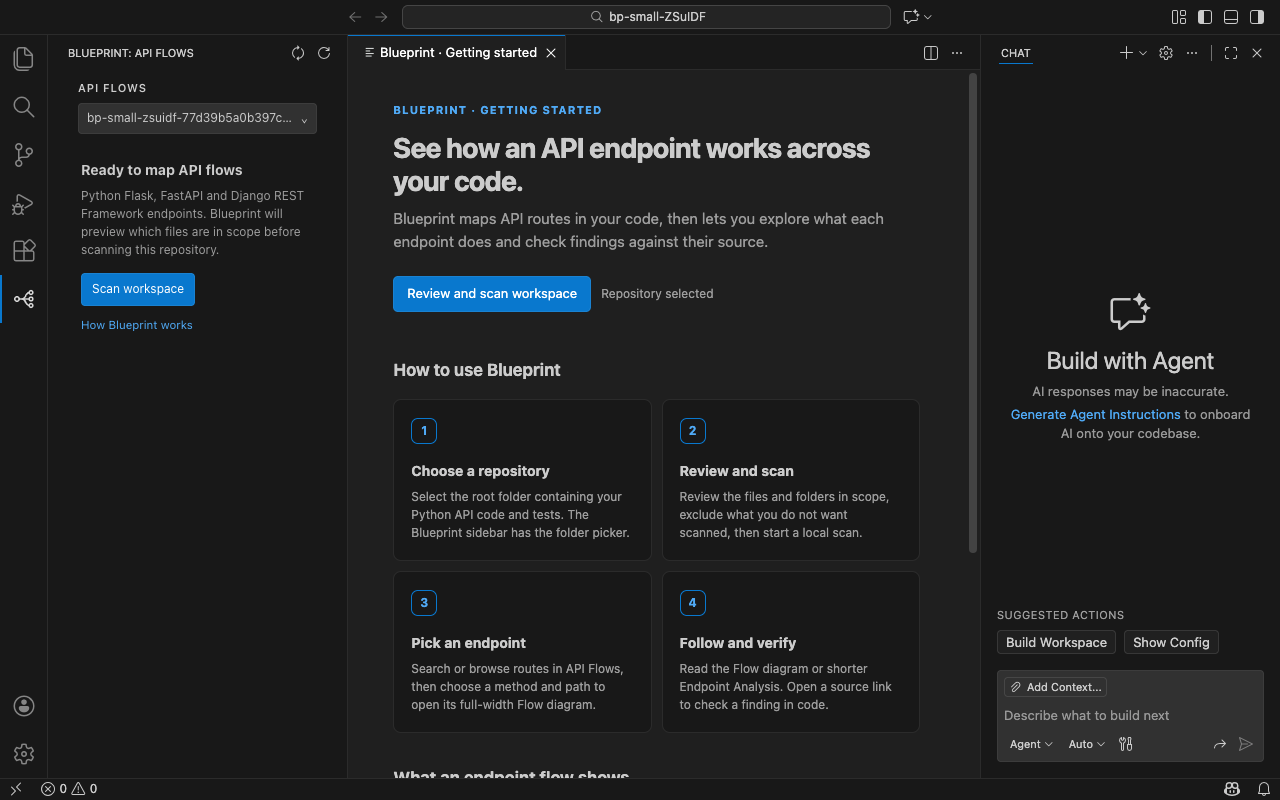Click Review and scan workspace button
This screenshot has height=800, width=1280.
[492, 294]
